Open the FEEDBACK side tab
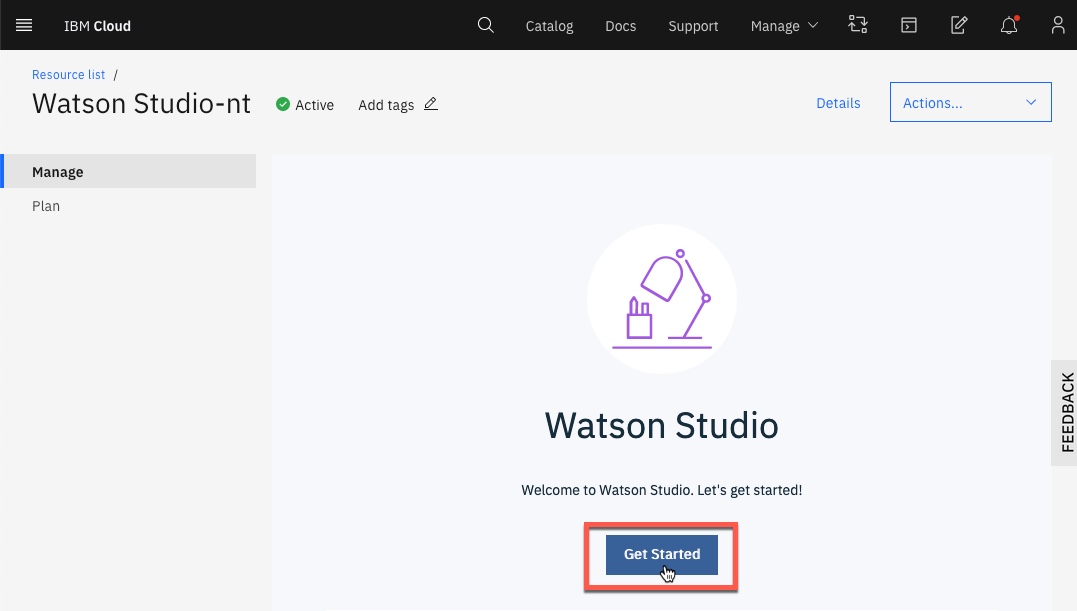The width and height of the screenshot is (1077, 611). (x=1066, y=412)
